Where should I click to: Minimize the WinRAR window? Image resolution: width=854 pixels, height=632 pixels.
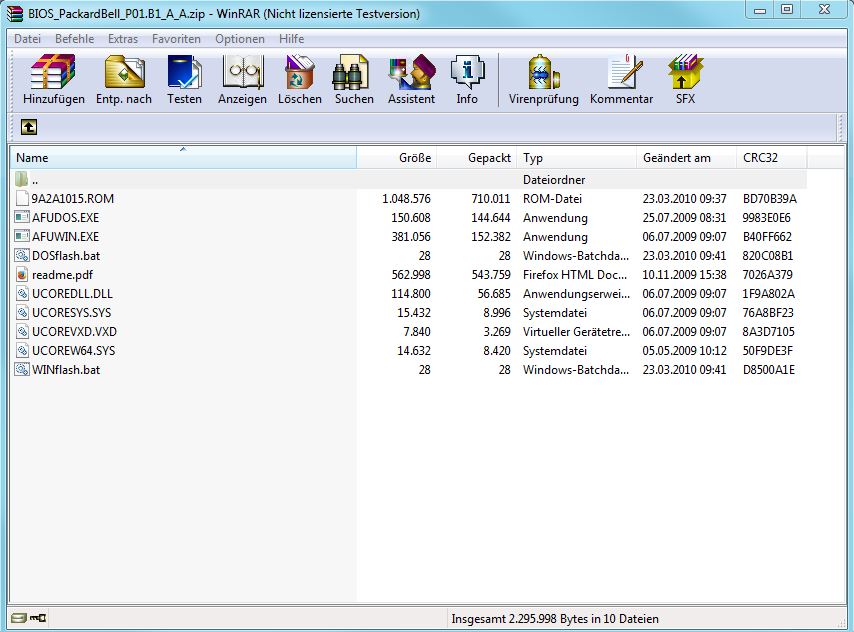point(760,9)
